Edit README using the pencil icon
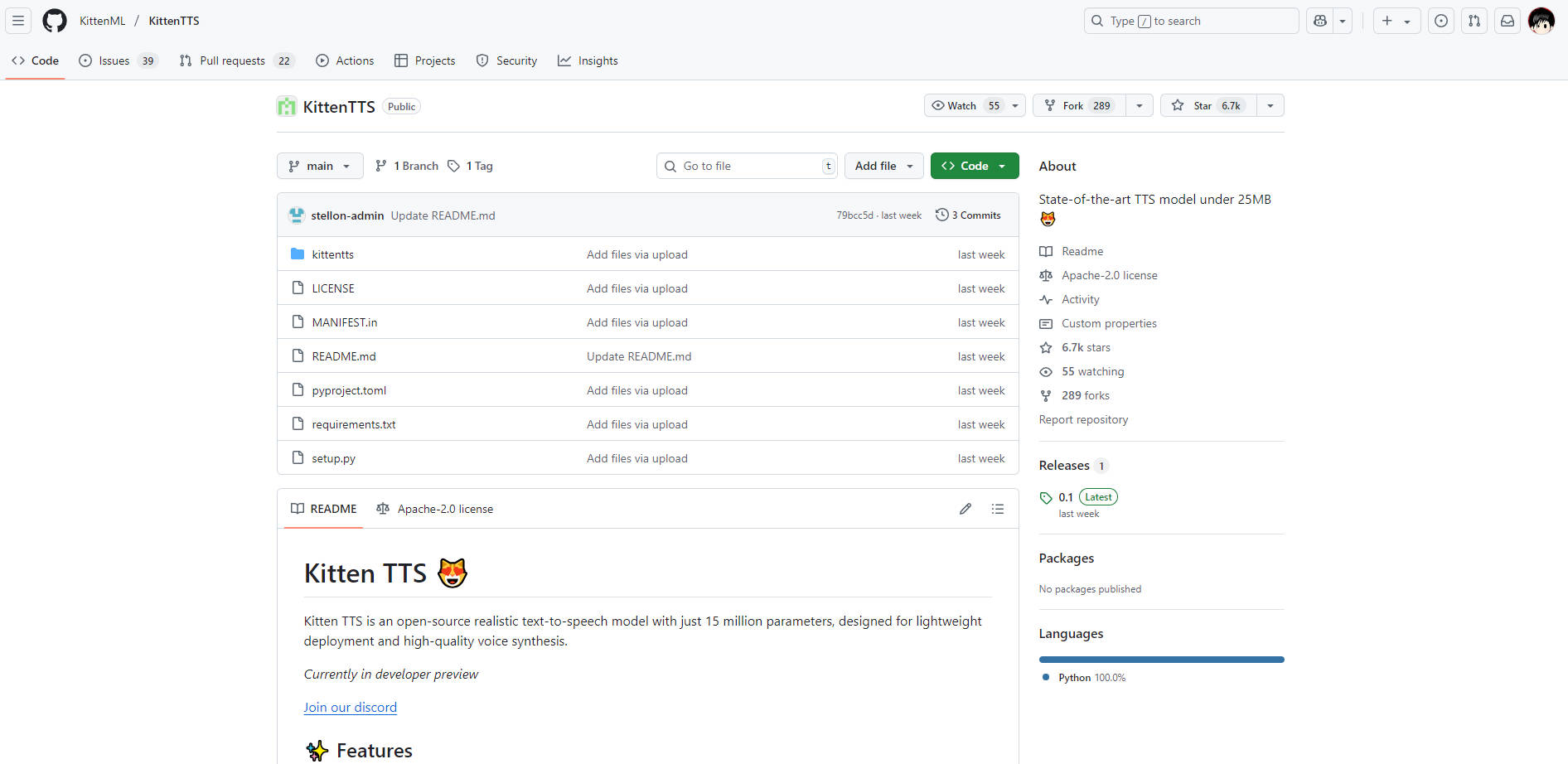 pos(965,509)
